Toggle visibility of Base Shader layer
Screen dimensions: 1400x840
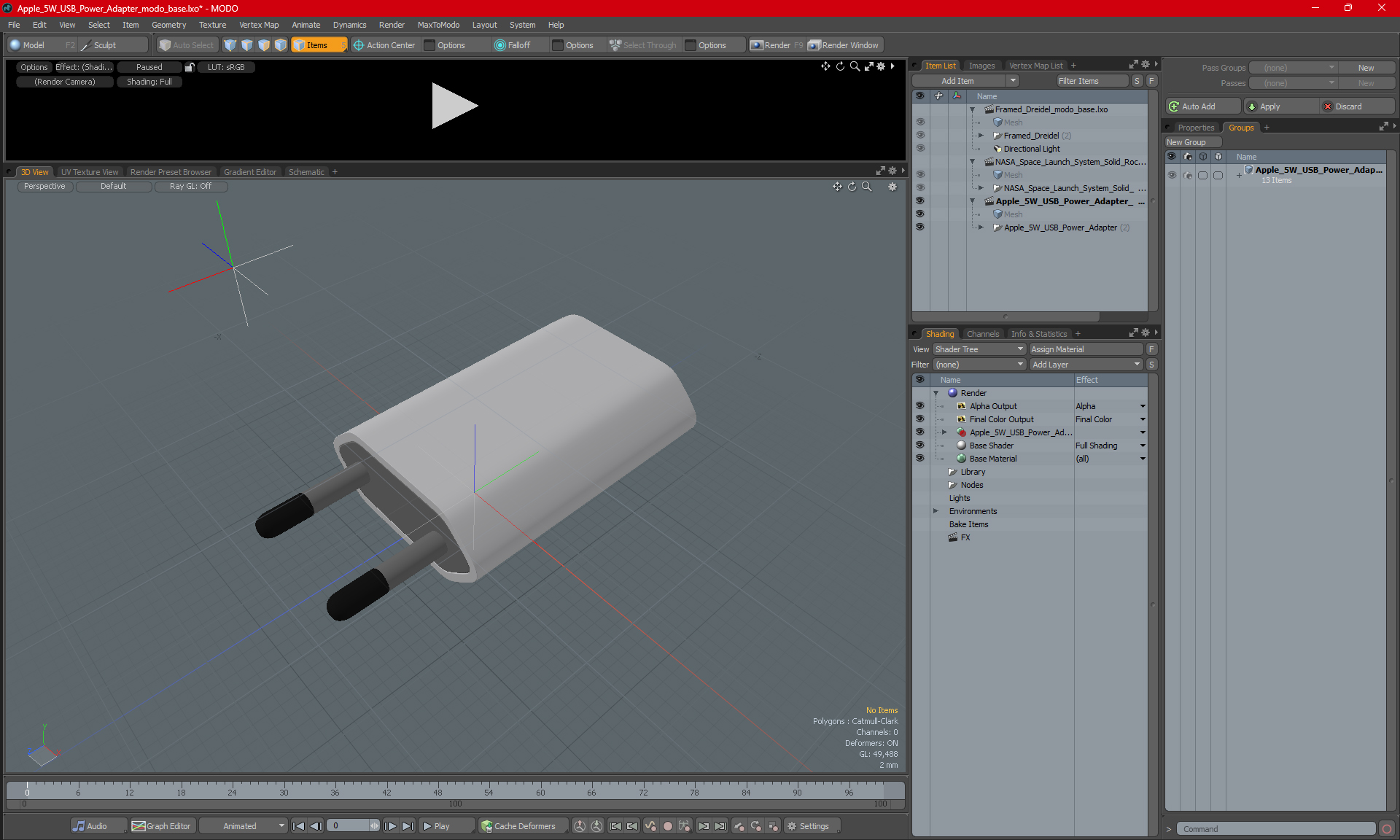pos(920,446)
